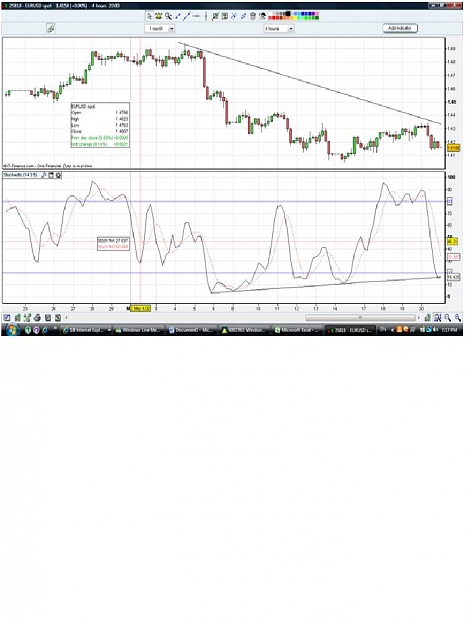Switch to Document1 Microsoft Word taskbar item
The height and width of the screenshot is (625, 469).
click(x=192, y=330)
